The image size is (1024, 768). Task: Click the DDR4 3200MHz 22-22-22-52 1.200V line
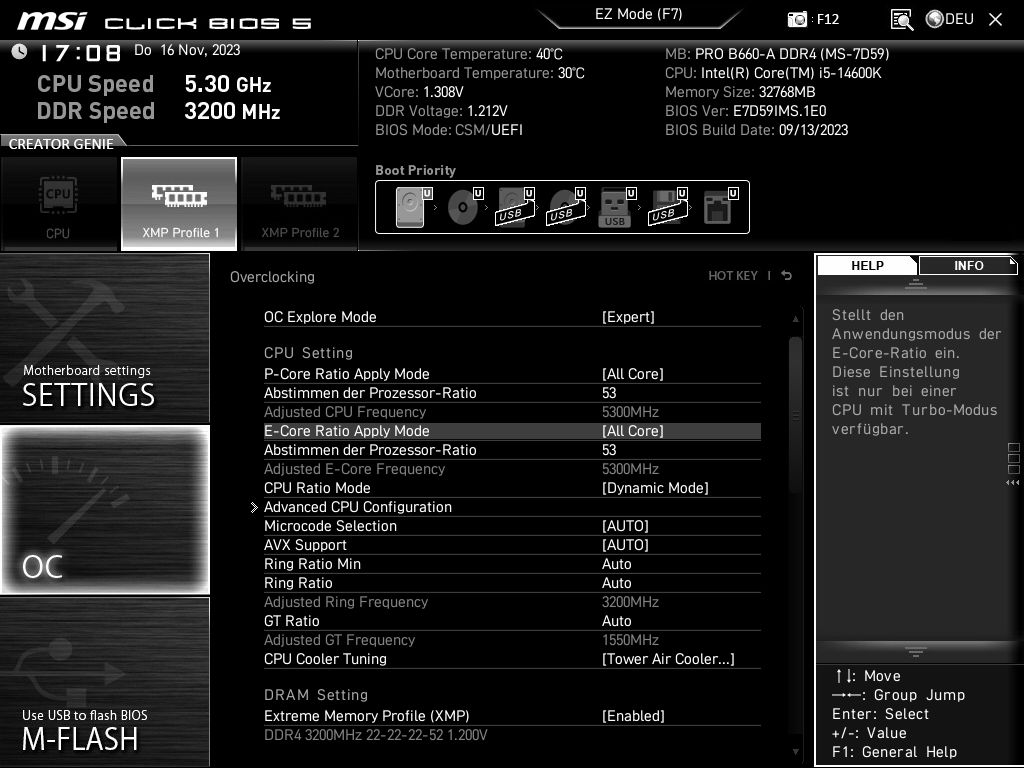376,735
